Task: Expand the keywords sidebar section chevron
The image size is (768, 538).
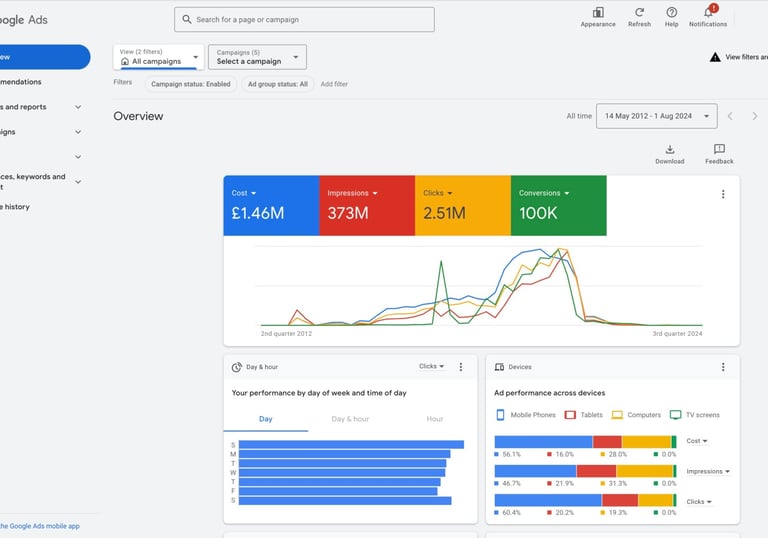Action: 78,182
